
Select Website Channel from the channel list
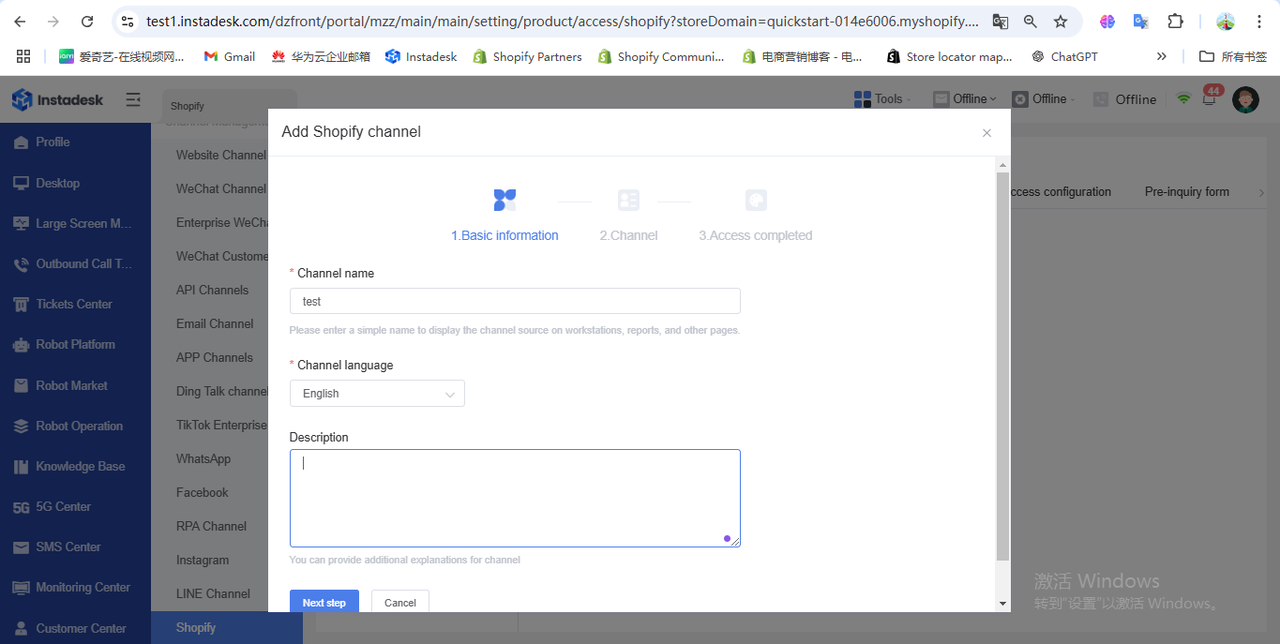pyautogui.click(x=221, y=155)
